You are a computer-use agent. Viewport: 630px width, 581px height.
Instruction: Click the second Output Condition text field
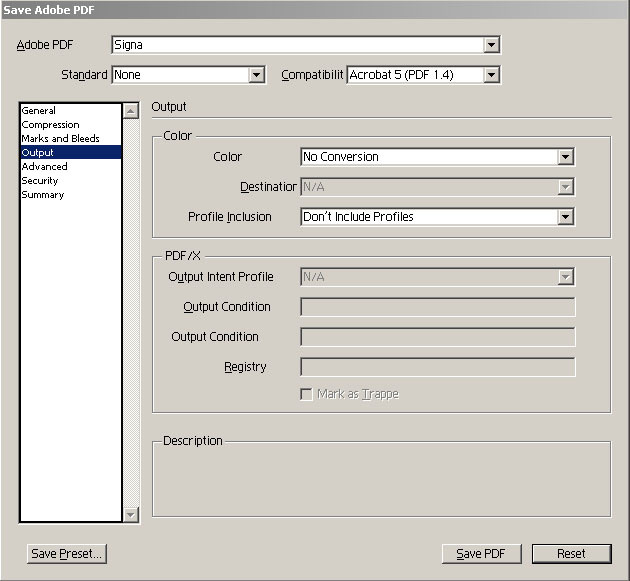pyautogui.click(x=438, y=337)
